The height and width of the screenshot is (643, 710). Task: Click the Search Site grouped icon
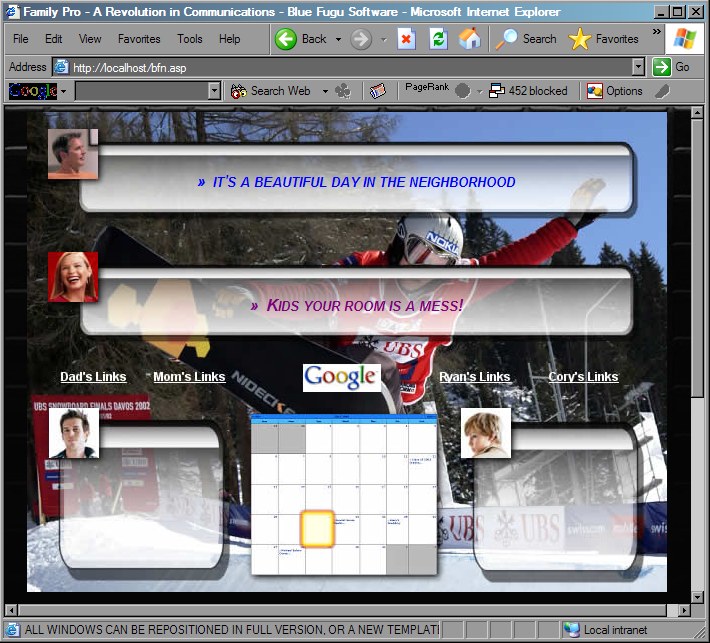coord(343,91)
